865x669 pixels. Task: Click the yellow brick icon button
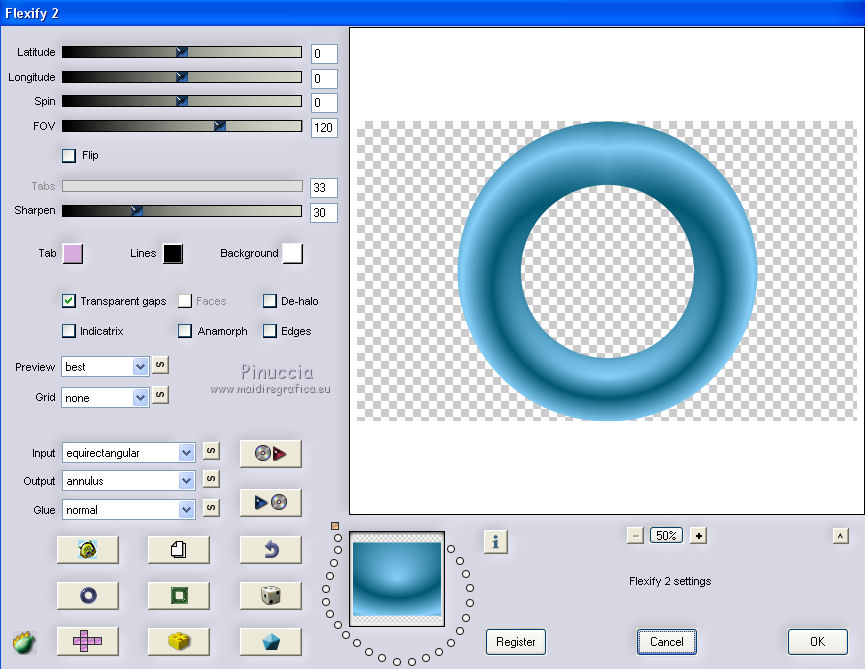point(179,641)
